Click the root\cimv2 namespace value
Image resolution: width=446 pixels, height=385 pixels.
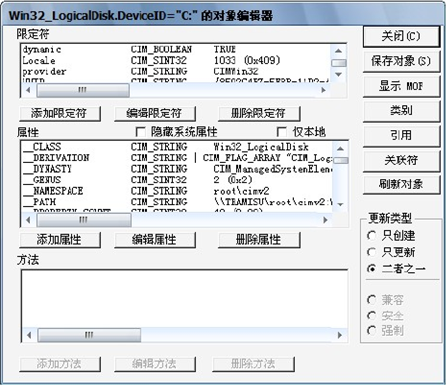[241, 191]
